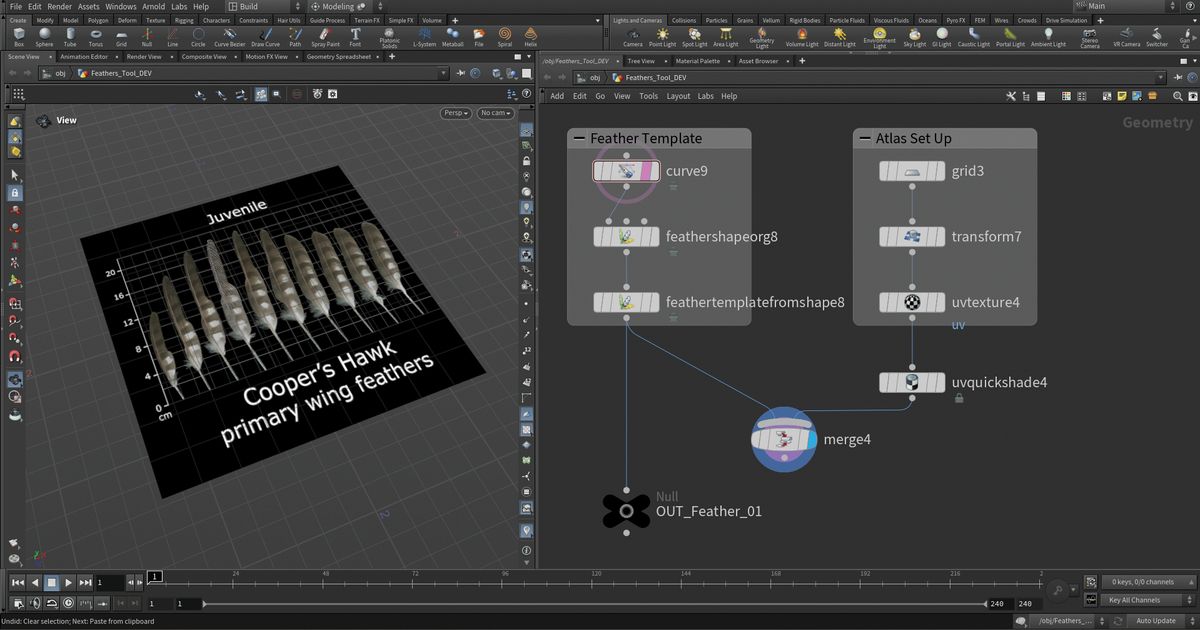Click the Auto Update button
1200x630 pixels.
[1157, 620]
